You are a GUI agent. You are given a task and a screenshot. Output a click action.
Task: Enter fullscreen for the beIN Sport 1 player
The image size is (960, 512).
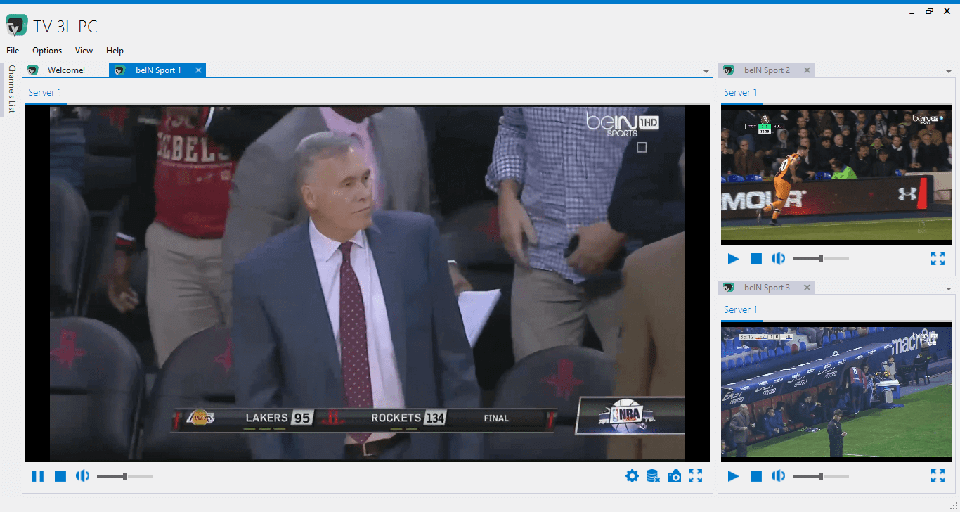pos(696,475)
